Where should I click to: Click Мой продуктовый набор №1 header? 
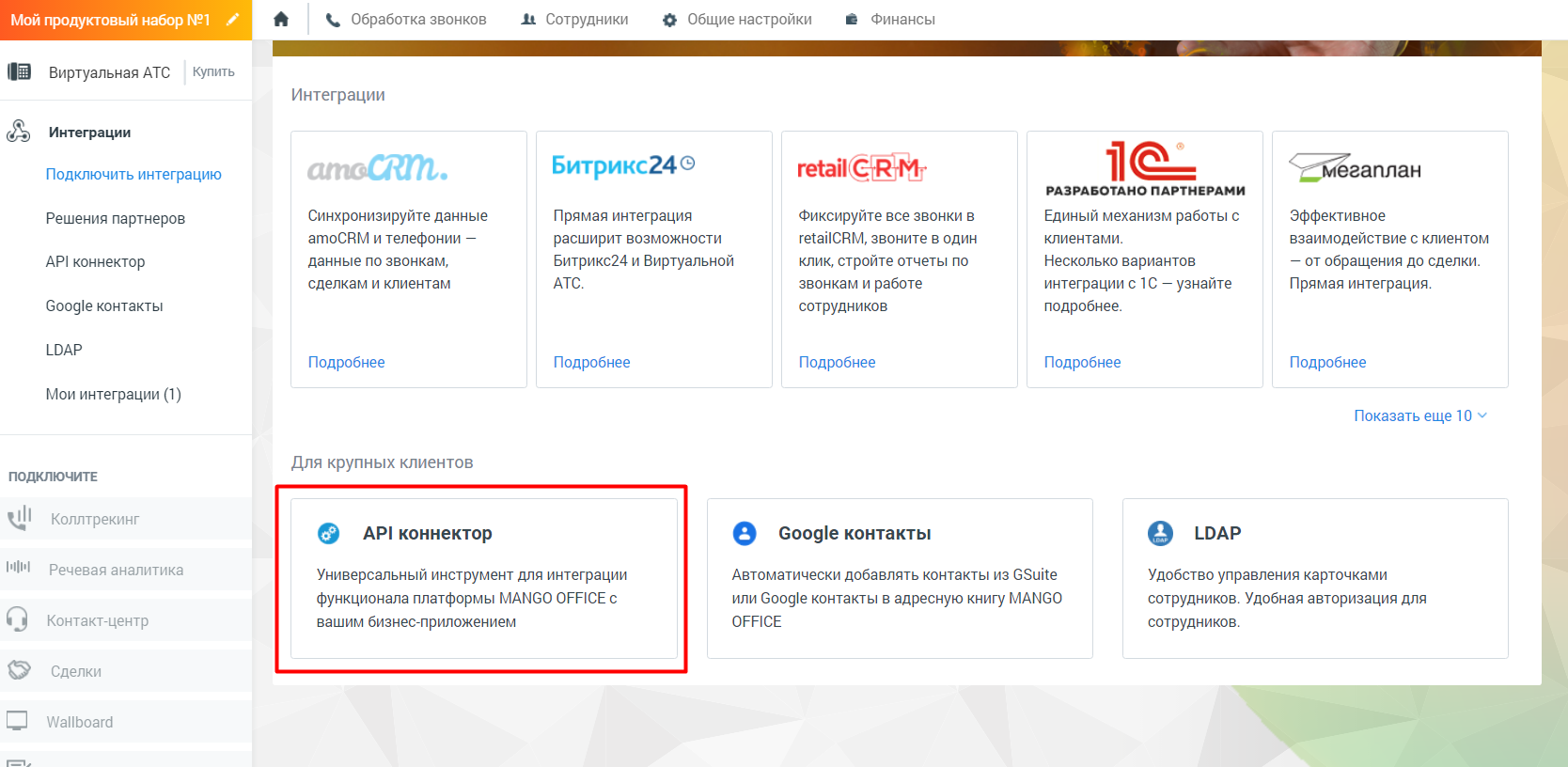click(x=110, y=20)
